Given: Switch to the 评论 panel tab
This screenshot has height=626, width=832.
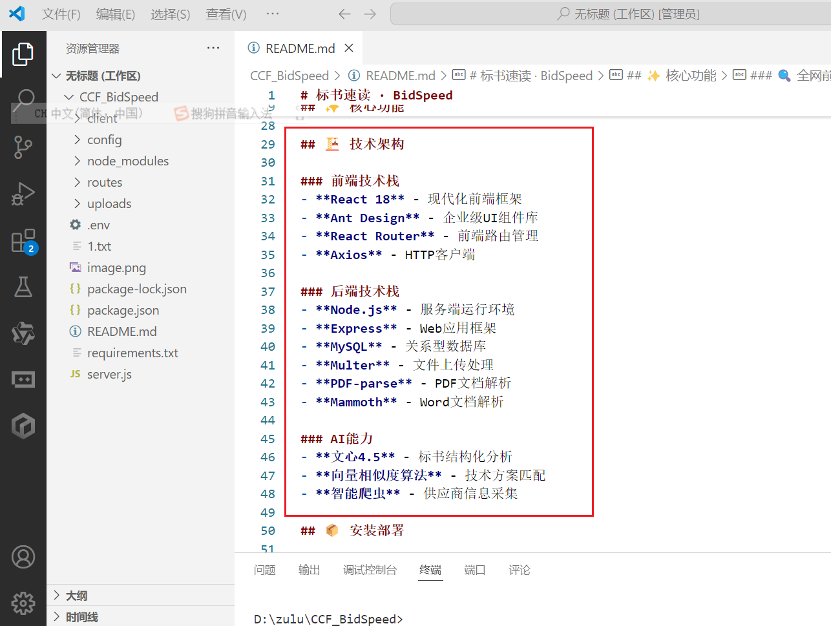Looking at the screenshot, I should click(x=519, y=570).
